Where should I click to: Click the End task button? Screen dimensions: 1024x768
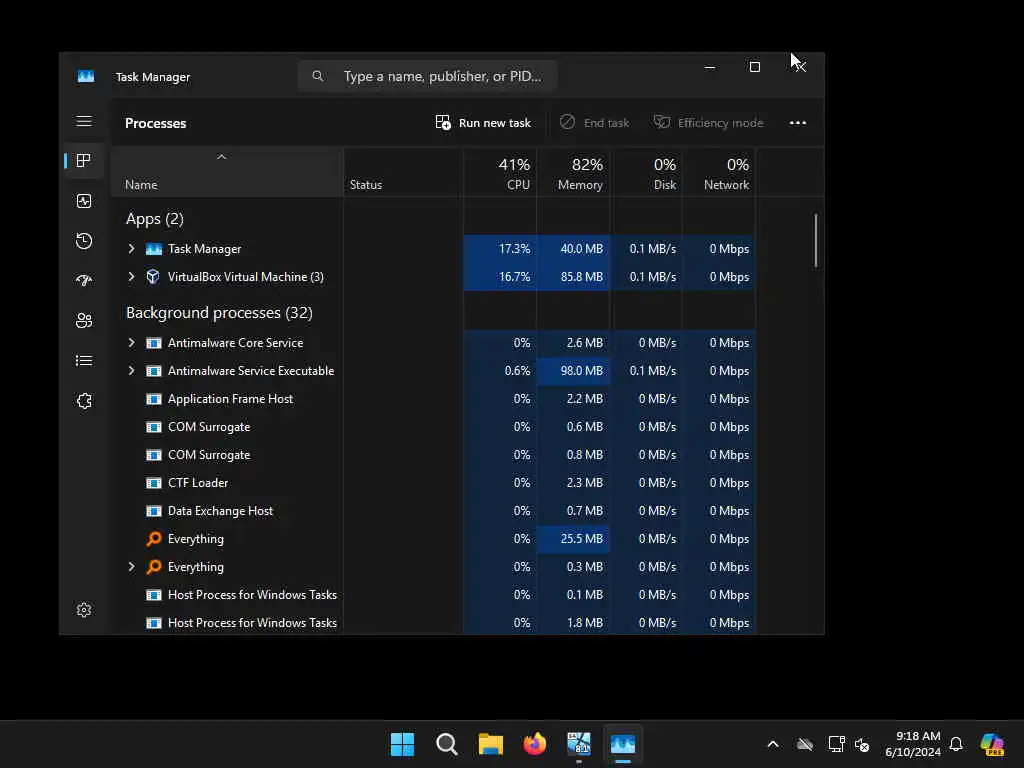pyautogui.click(x=595, y=123)
